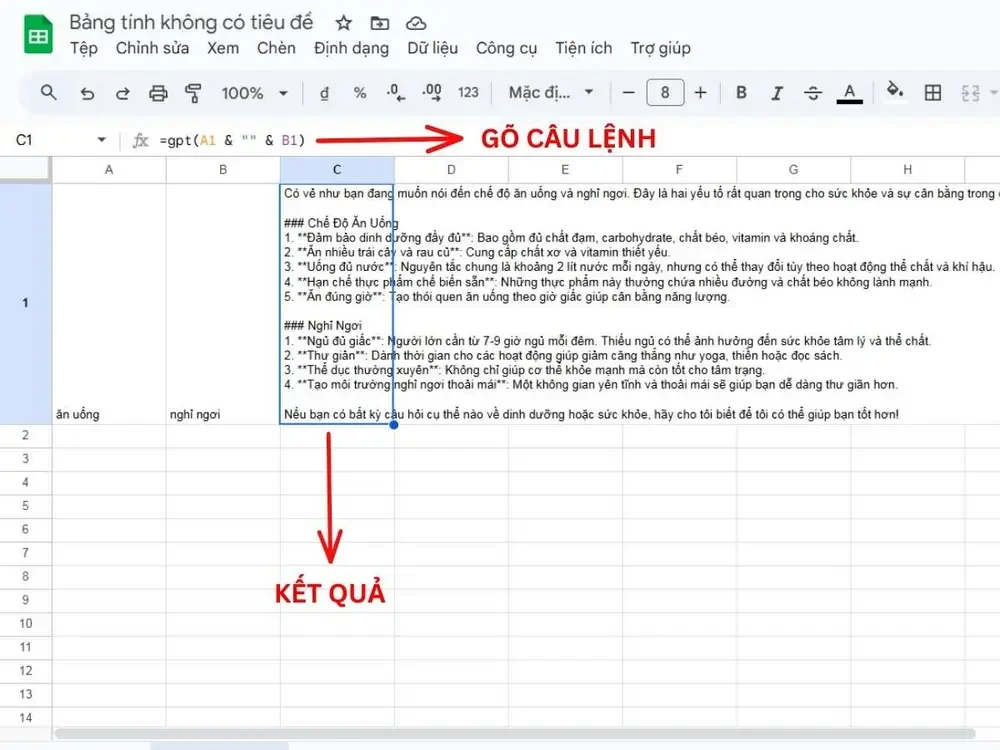Screen dimensions: 1000x750
Task: Open the fill color bucket
Action: click(895, 92)
